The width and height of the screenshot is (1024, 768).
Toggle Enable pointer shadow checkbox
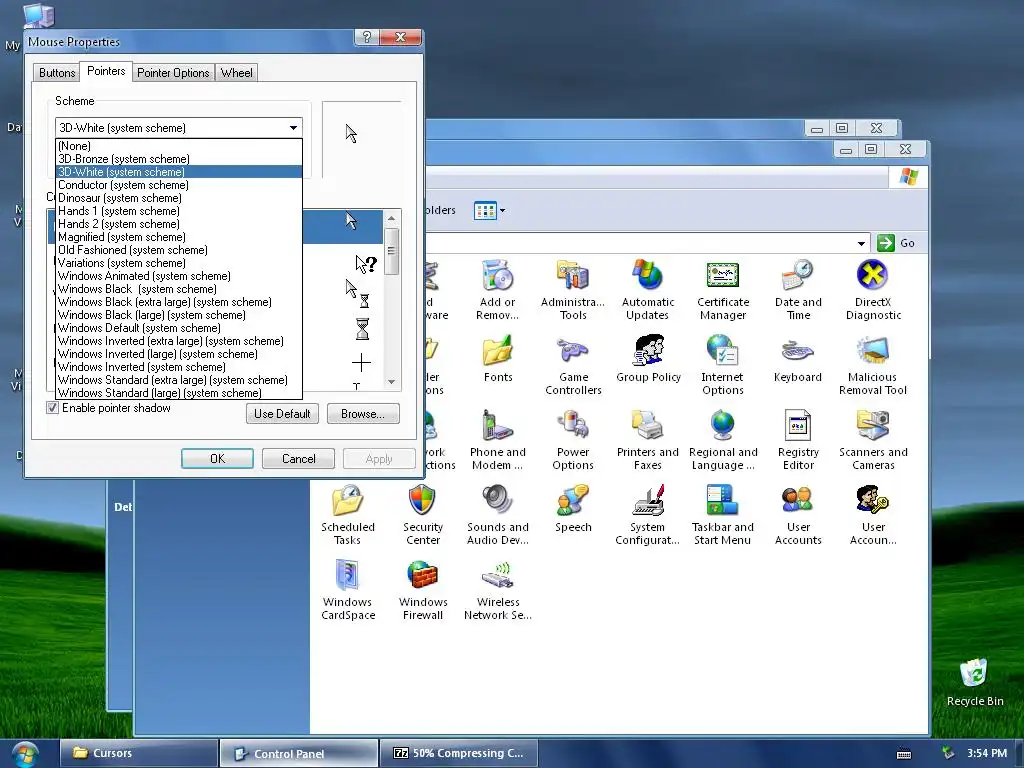coord(53,408)
